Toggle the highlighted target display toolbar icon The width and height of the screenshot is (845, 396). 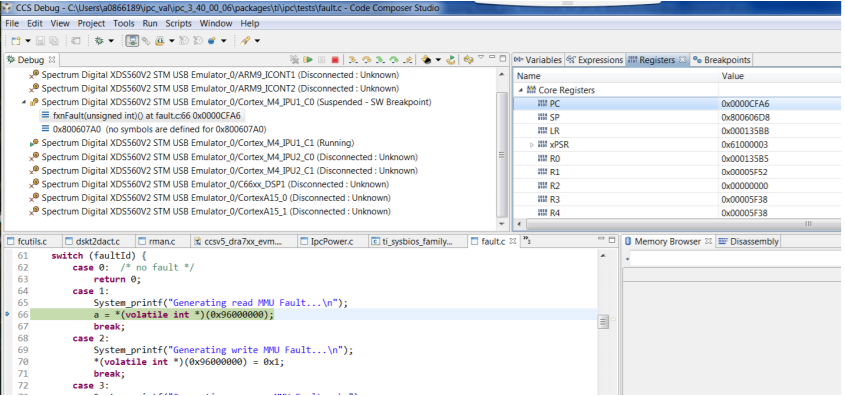pos(132,40)
